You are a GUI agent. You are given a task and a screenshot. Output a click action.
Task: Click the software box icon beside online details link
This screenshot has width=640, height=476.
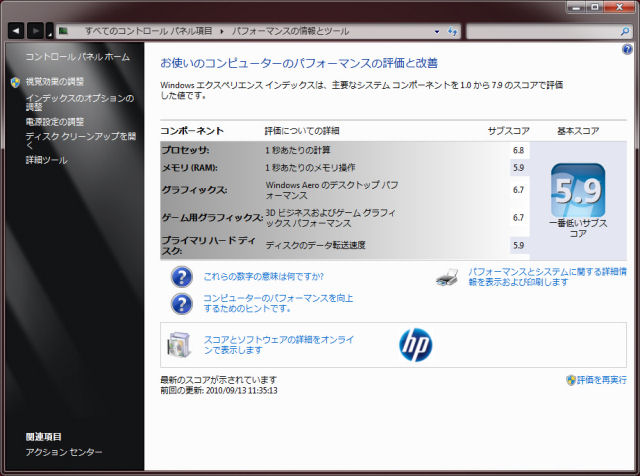pyautogui.click(x=180, y=345)
